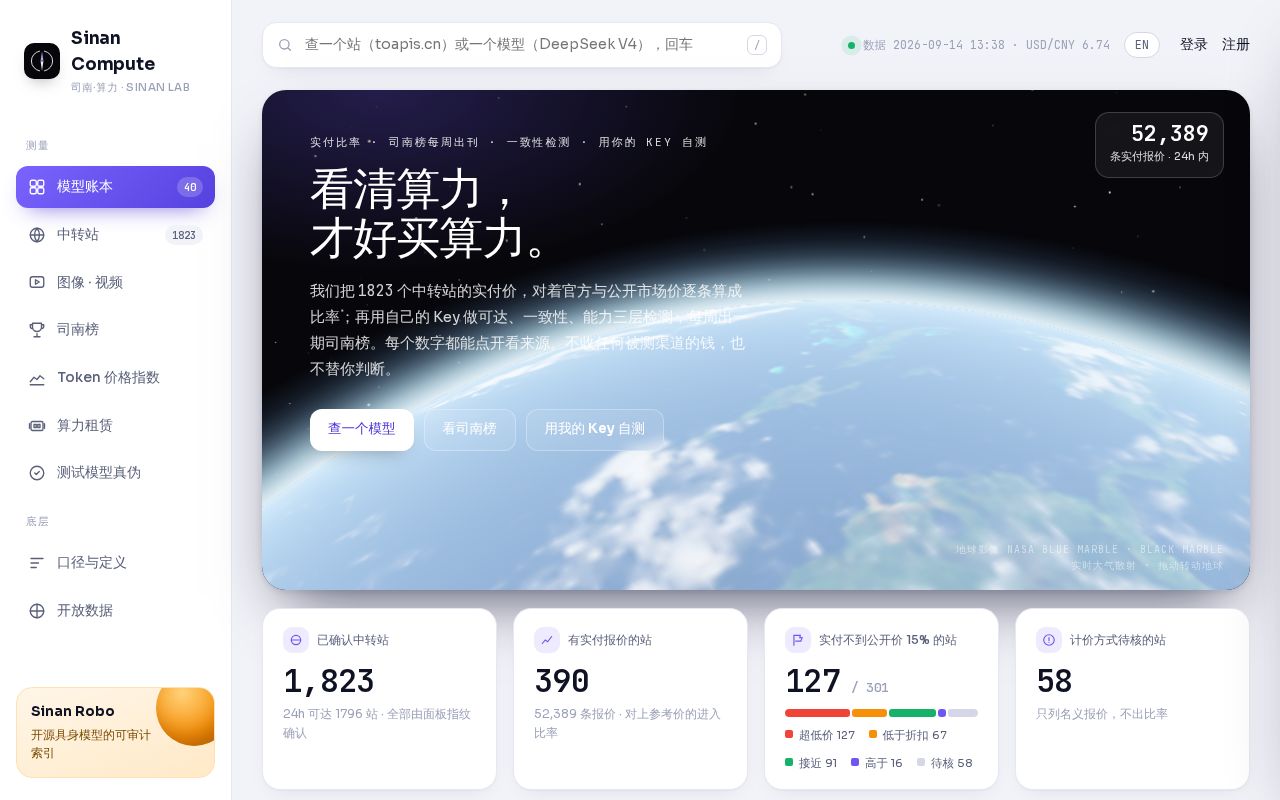Image resolution: width=1280 pixels, height=800 pixels.
Task: Click the grid icon beside 模型账本
Action: (x=37, y=187)
